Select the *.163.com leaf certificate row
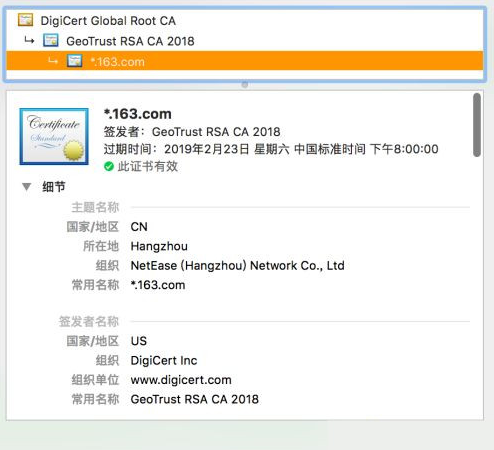The width and height of the screenshot is (494, 450). click(245, 61)
